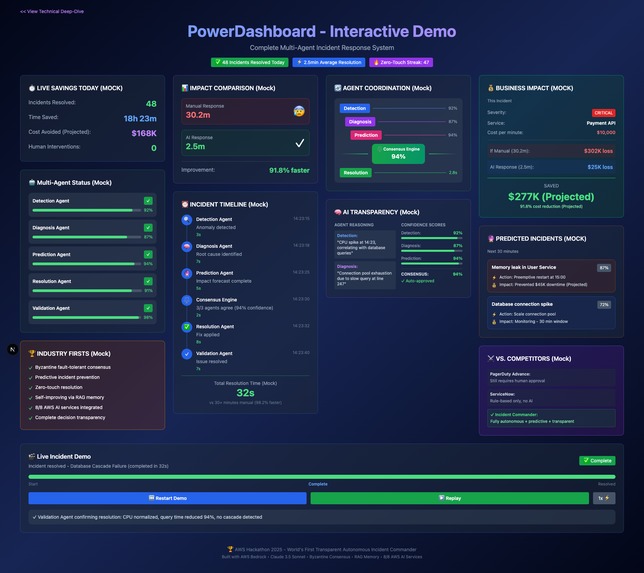Click the Memory leak in User Service card title
Image resolution: width=644 pixels, height=573 pixels.
524,267
